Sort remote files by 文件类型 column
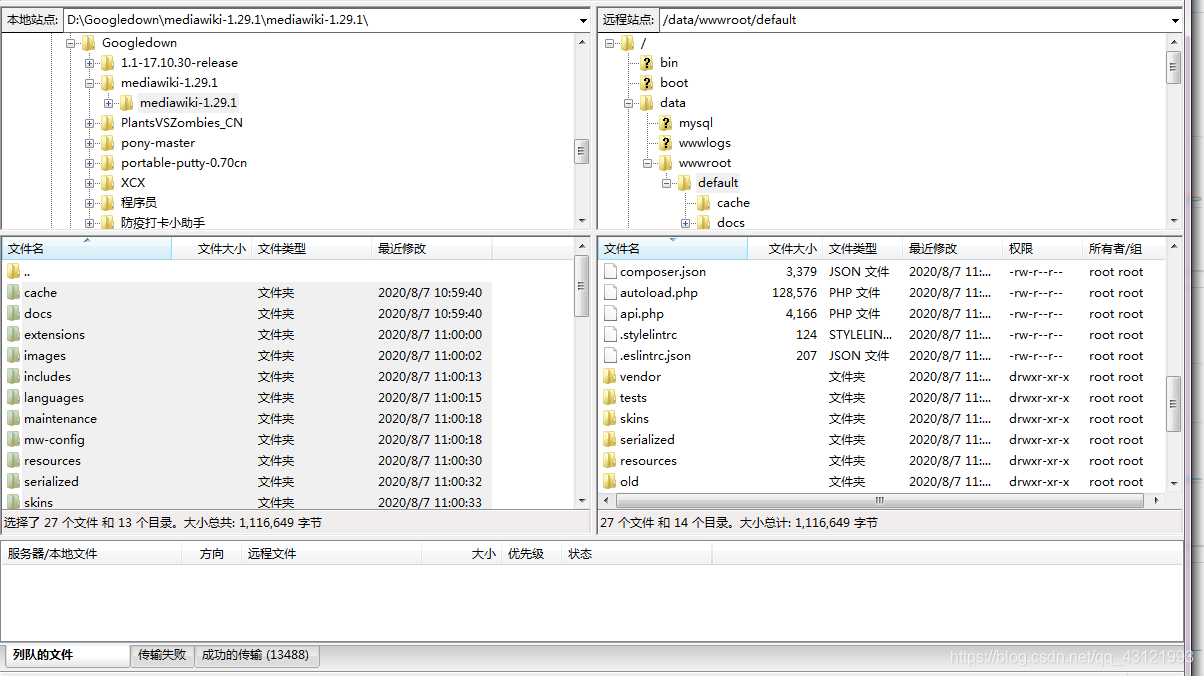The image size is (1204, 676). pos(862,249)
